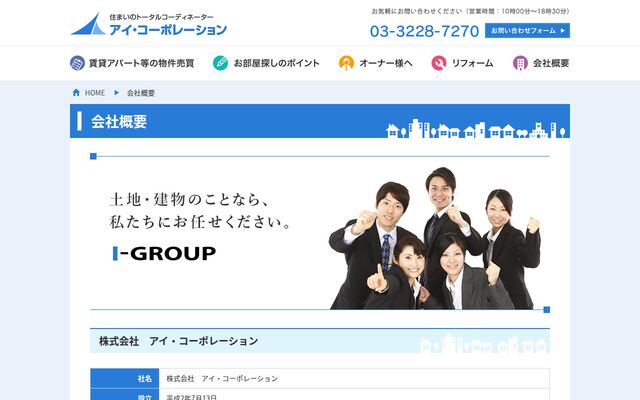Click the 株式会社 アイ・コーポレーション section heading
This screenshot has width=640, height=400.
pyautogui.click(x=178, y=341)
